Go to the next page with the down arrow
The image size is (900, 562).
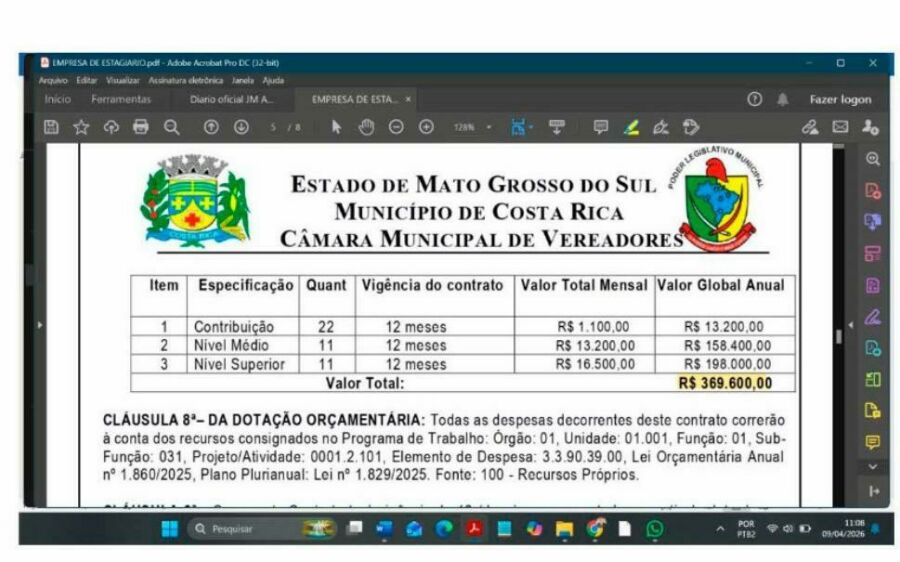click(241, 127)
